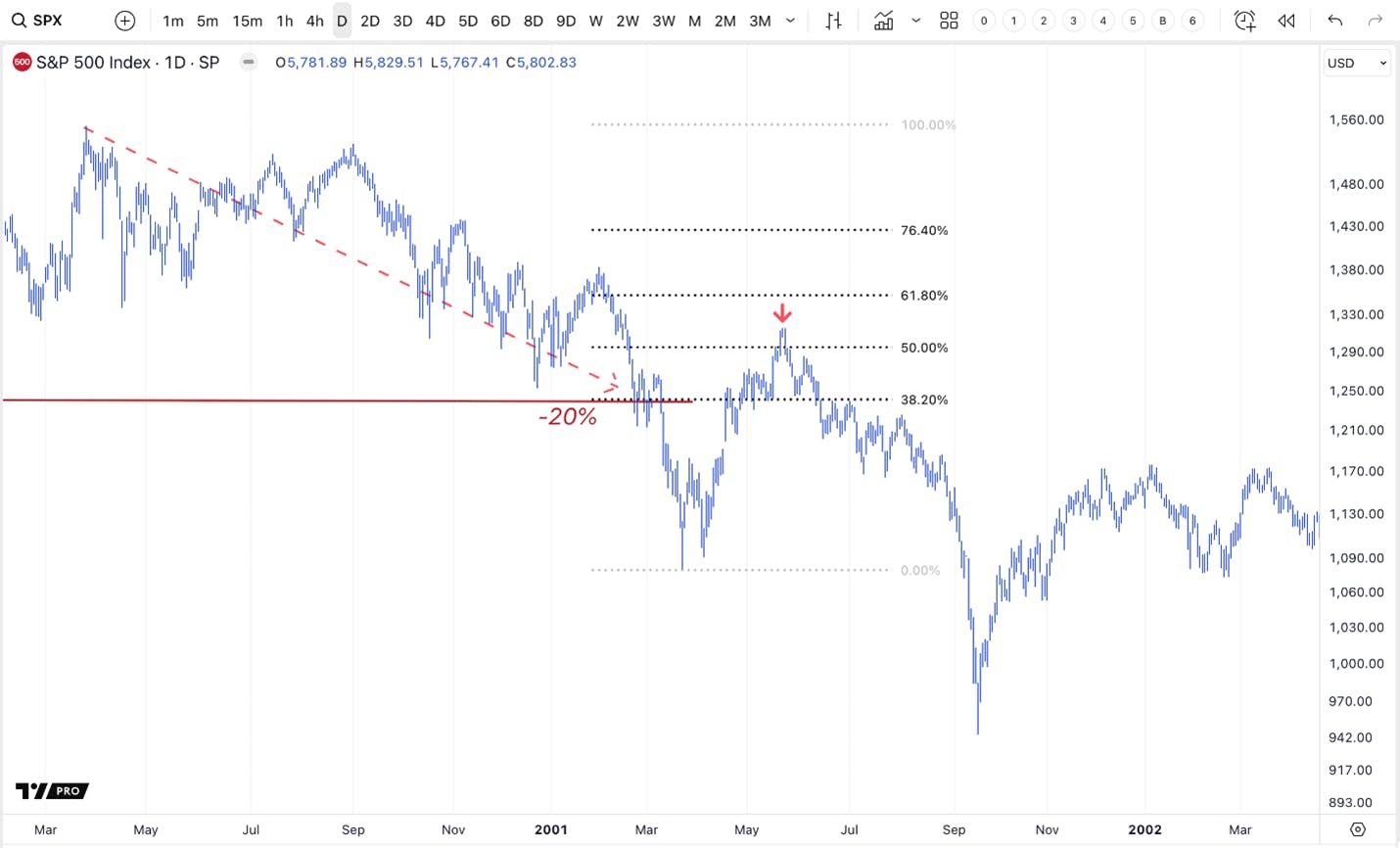This screenshot has width=1400, height=848.
Task: Select the 3D timeframe
Action: click(402, 21)
